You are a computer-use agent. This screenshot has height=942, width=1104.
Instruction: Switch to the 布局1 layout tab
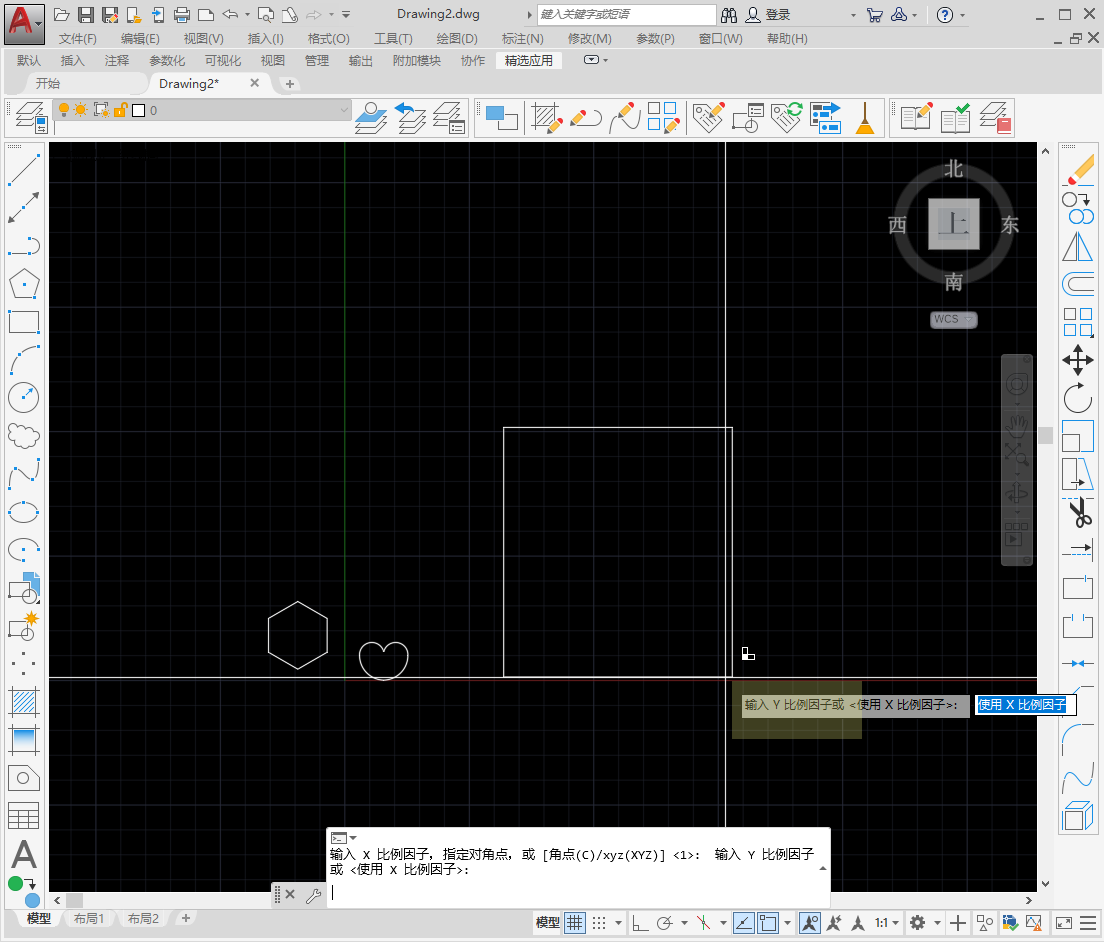[x=88, y=918]
